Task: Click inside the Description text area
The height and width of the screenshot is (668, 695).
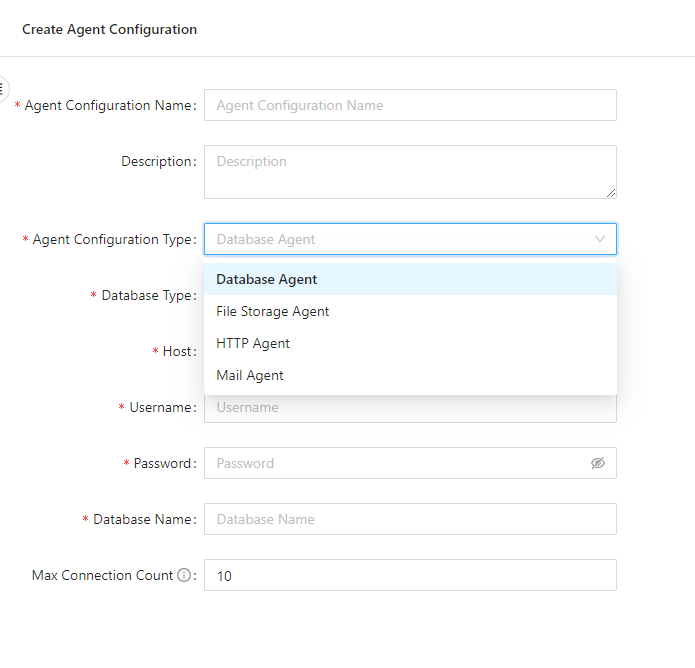Action: [x=410, y=171]
